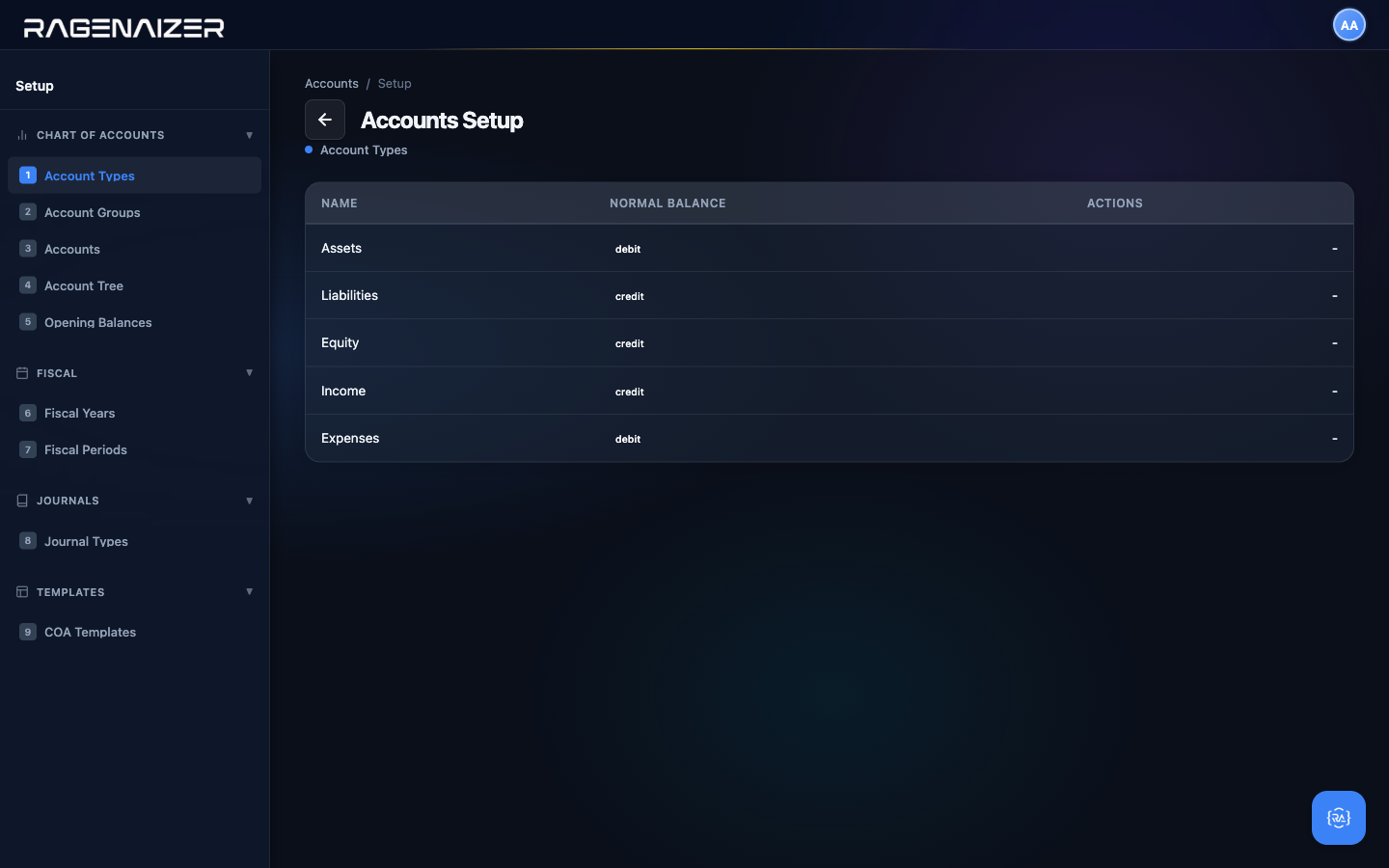Collapse the Templates section arrow
The image size is (1389, 868).
(250, 592)
